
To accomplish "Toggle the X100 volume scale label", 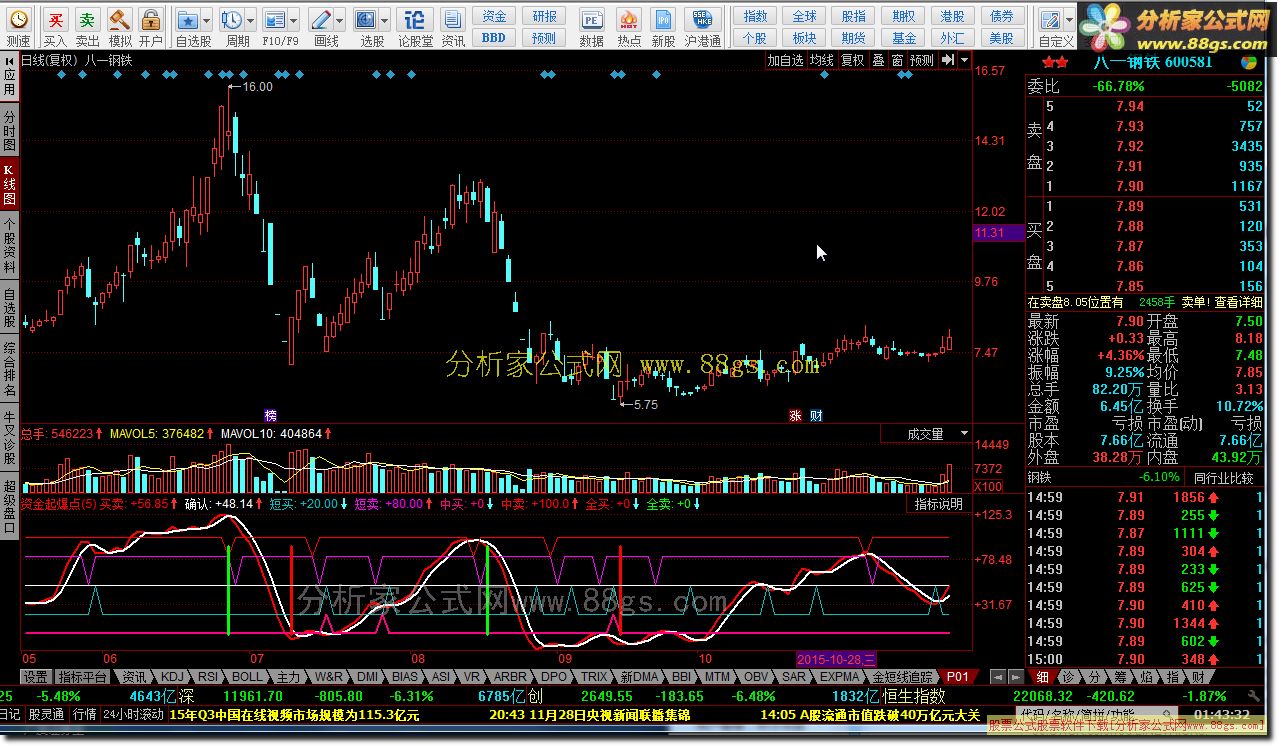I will [989, 486].
